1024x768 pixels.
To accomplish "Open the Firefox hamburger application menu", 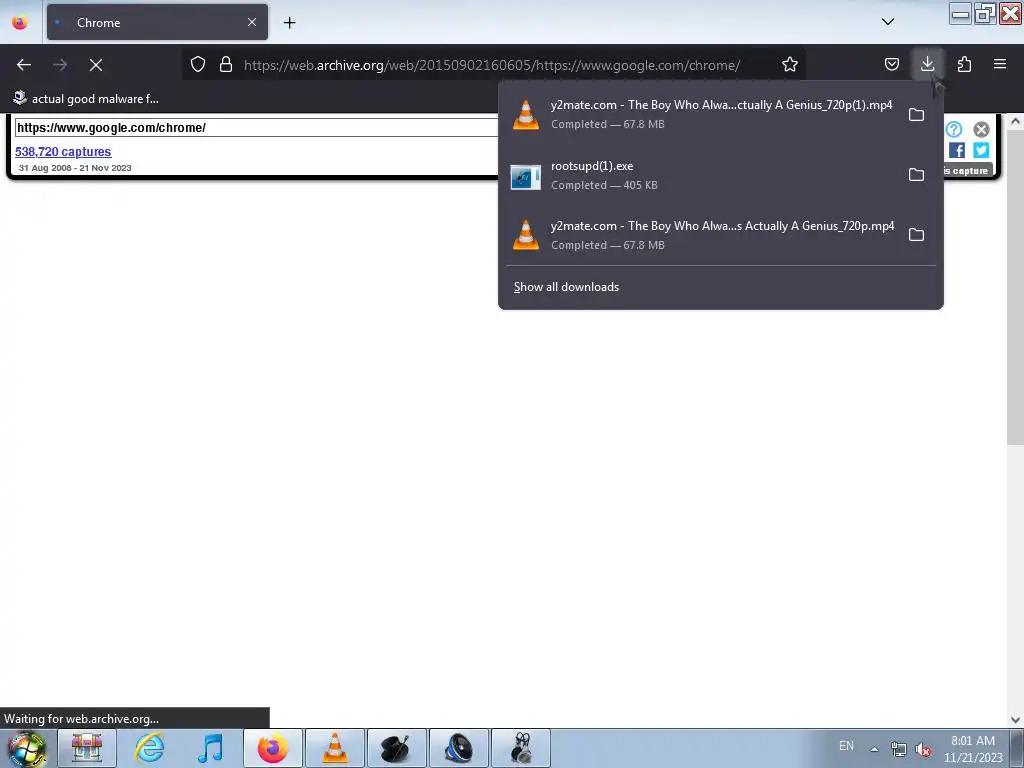I will point(1000,64).
